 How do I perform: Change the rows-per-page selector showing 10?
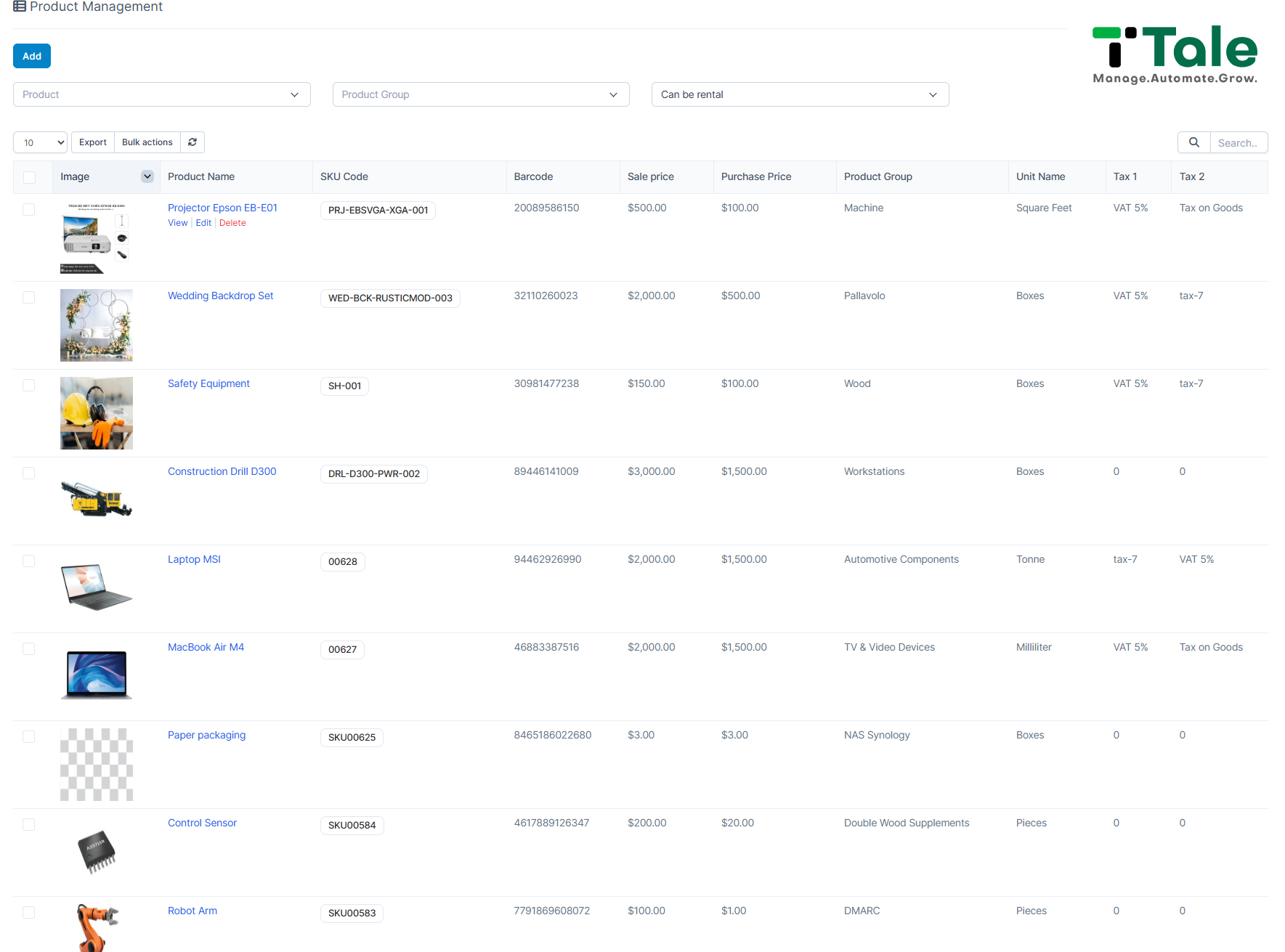[41, 142]
